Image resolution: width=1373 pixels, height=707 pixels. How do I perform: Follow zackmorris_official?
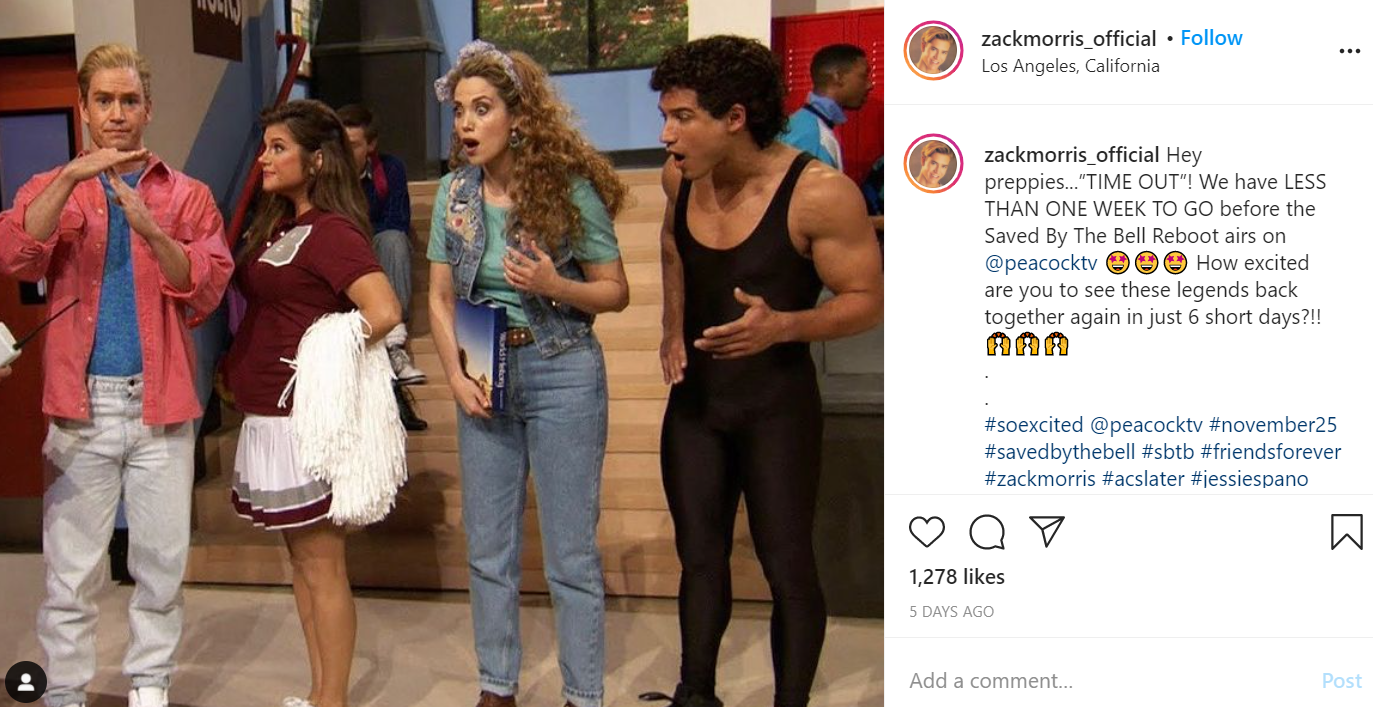coord(1211,38)
